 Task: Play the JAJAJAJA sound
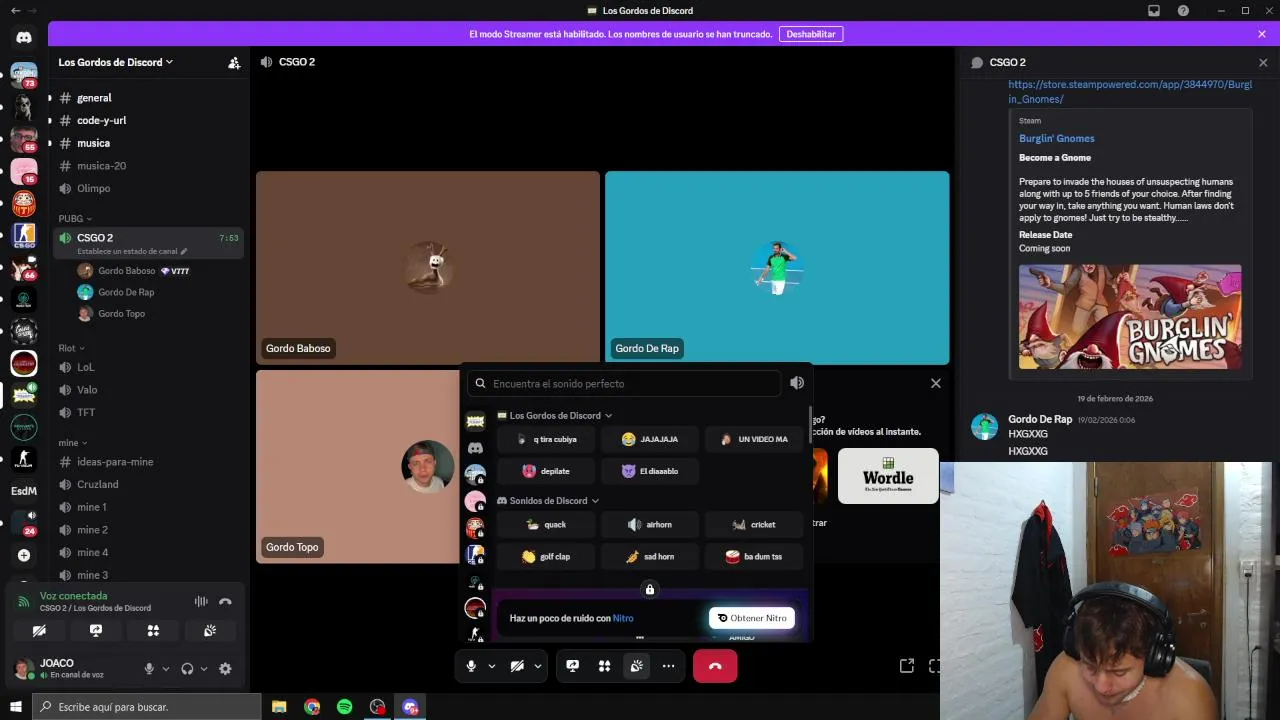point(650,439)
